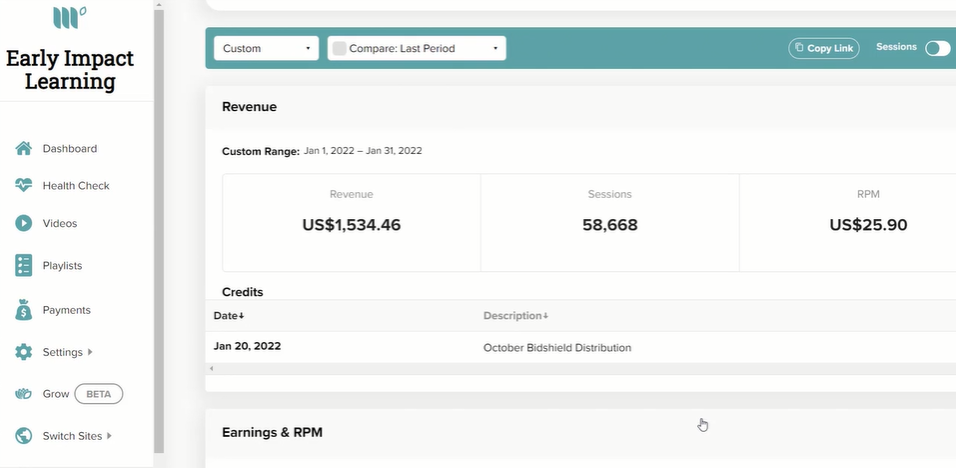The width and height of the screenshot is (956, 468).
Task: Open the Health Check menu item
Action: coord(76,185)
